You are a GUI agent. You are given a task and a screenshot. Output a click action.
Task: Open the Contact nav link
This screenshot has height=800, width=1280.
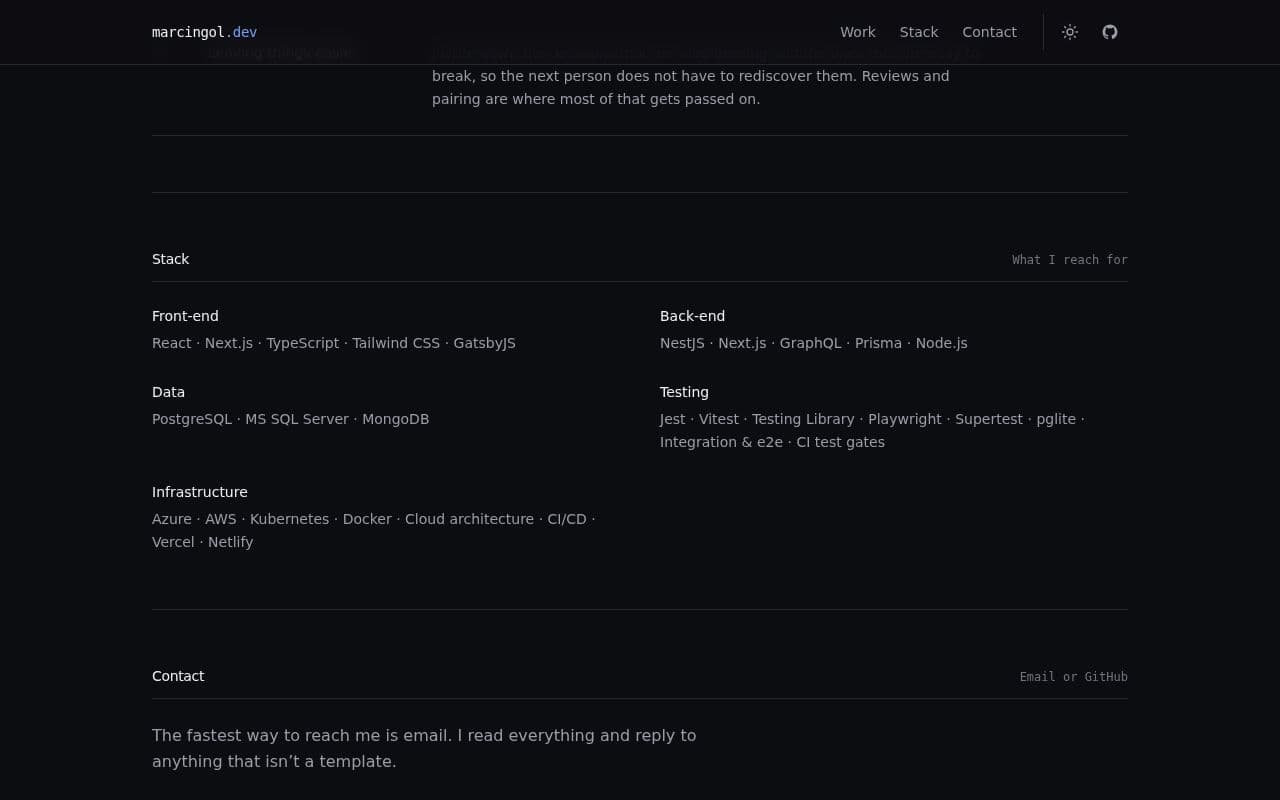[990, 32]
